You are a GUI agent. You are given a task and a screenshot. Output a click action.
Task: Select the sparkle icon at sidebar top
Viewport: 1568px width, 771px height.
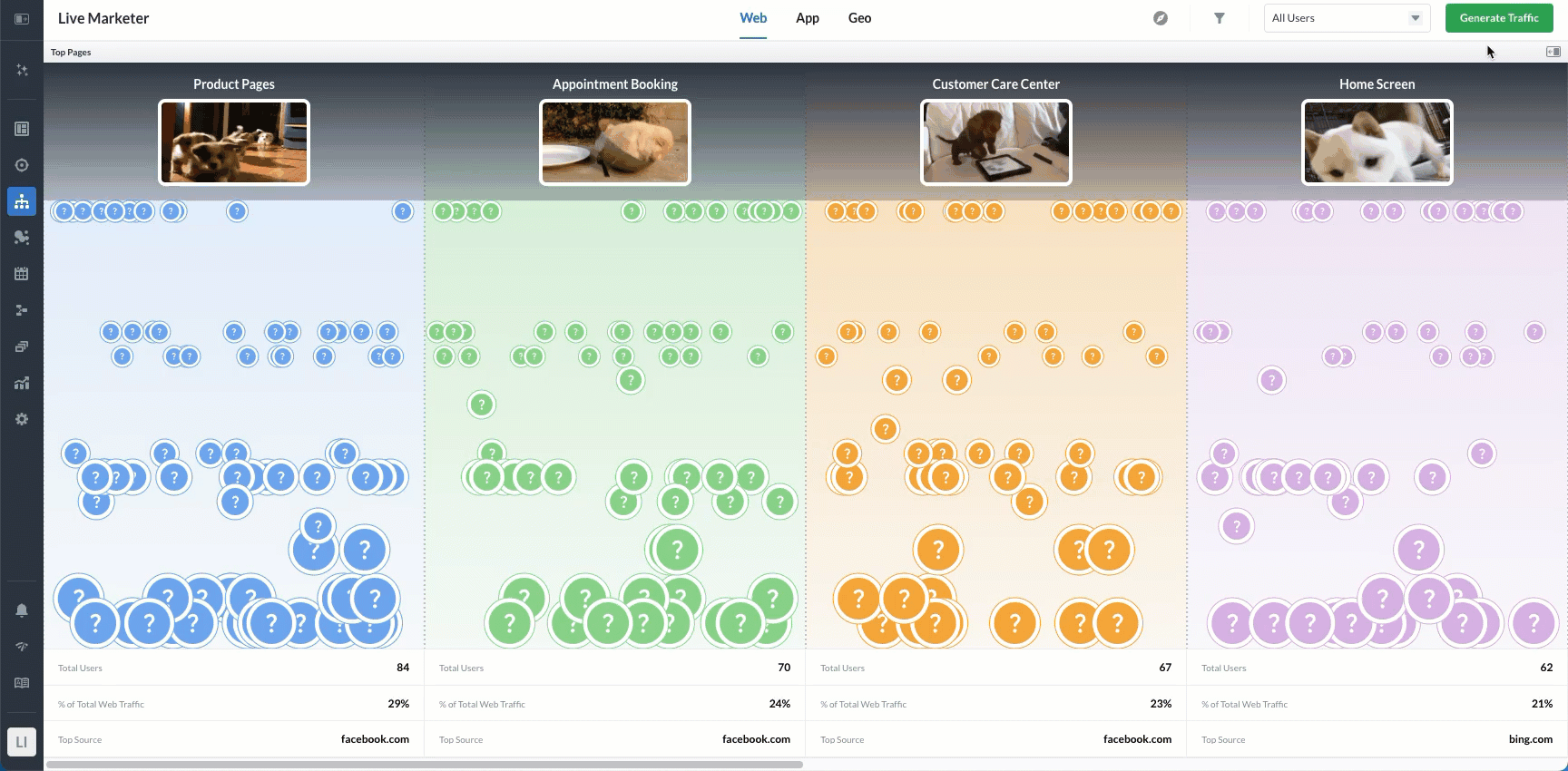click(x=22, y=70)
